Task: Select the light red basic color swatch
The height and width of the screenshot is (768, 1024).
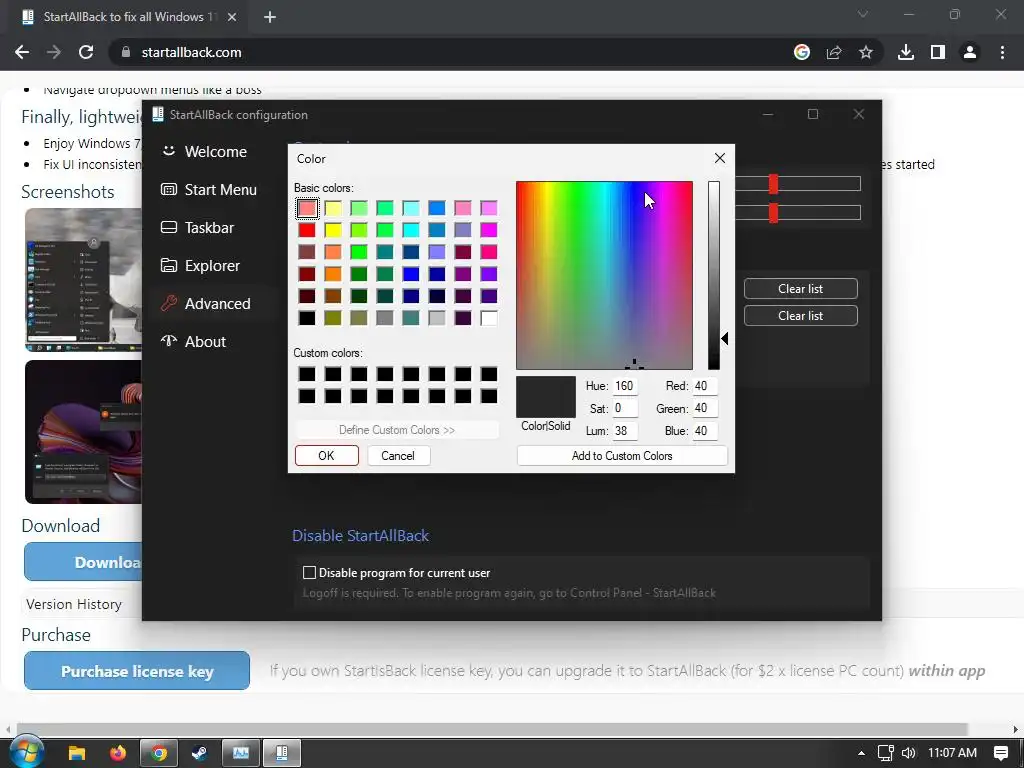Action: pos(307,208)
